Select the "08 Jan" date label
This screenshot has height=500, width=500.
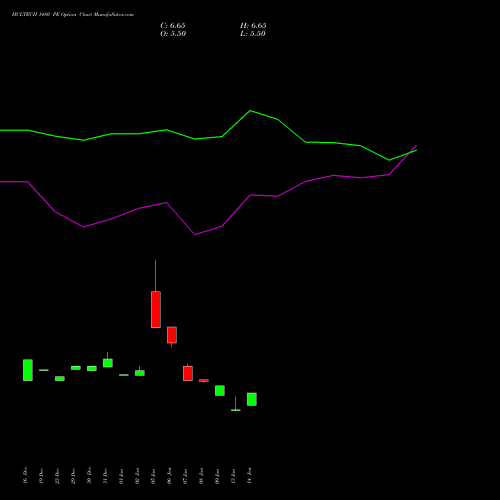pos(201,475)
